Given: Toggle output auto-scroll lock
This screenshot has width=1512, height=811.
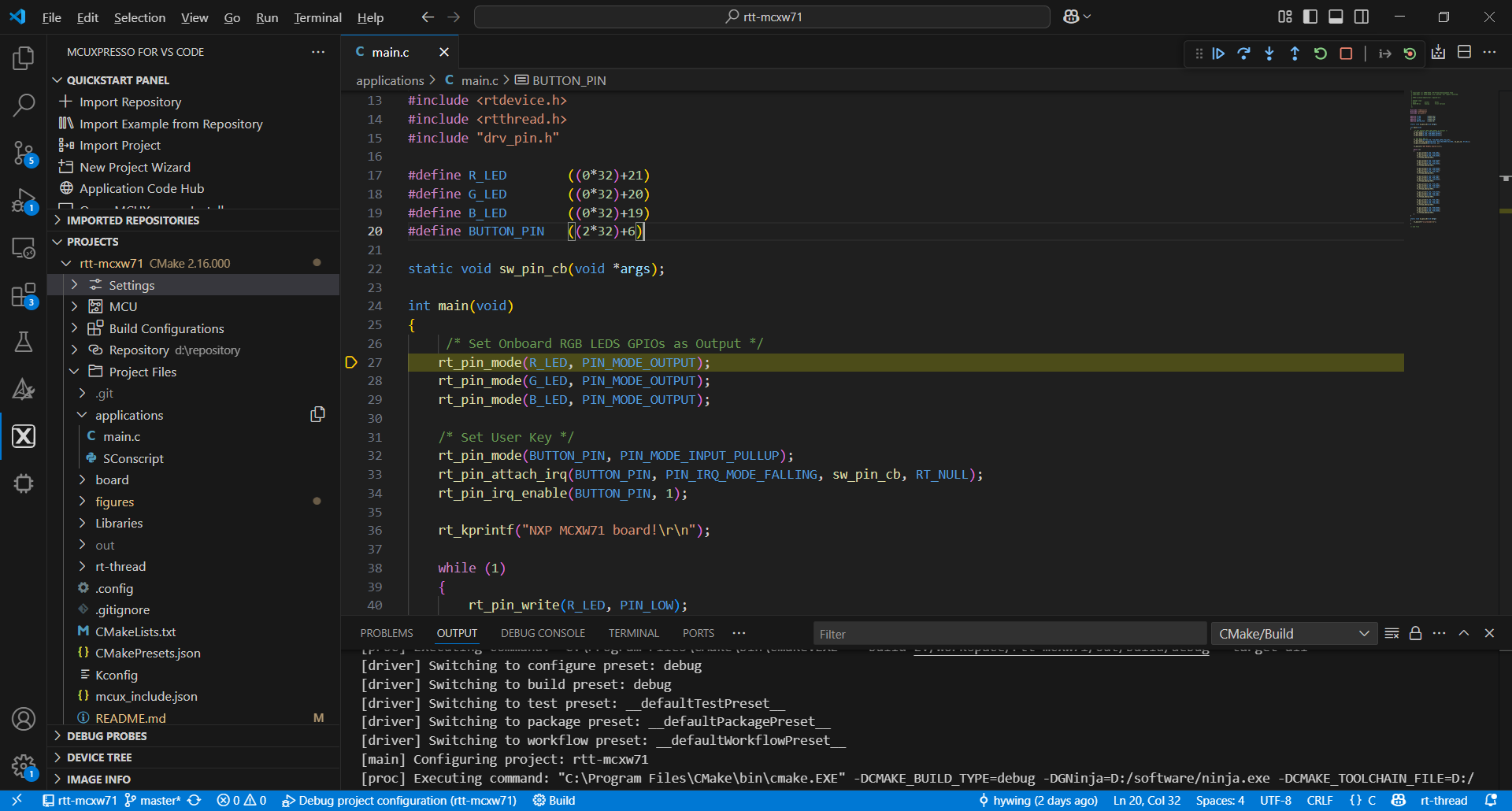Looking at the screenshot, I should tap(1415, 634).
